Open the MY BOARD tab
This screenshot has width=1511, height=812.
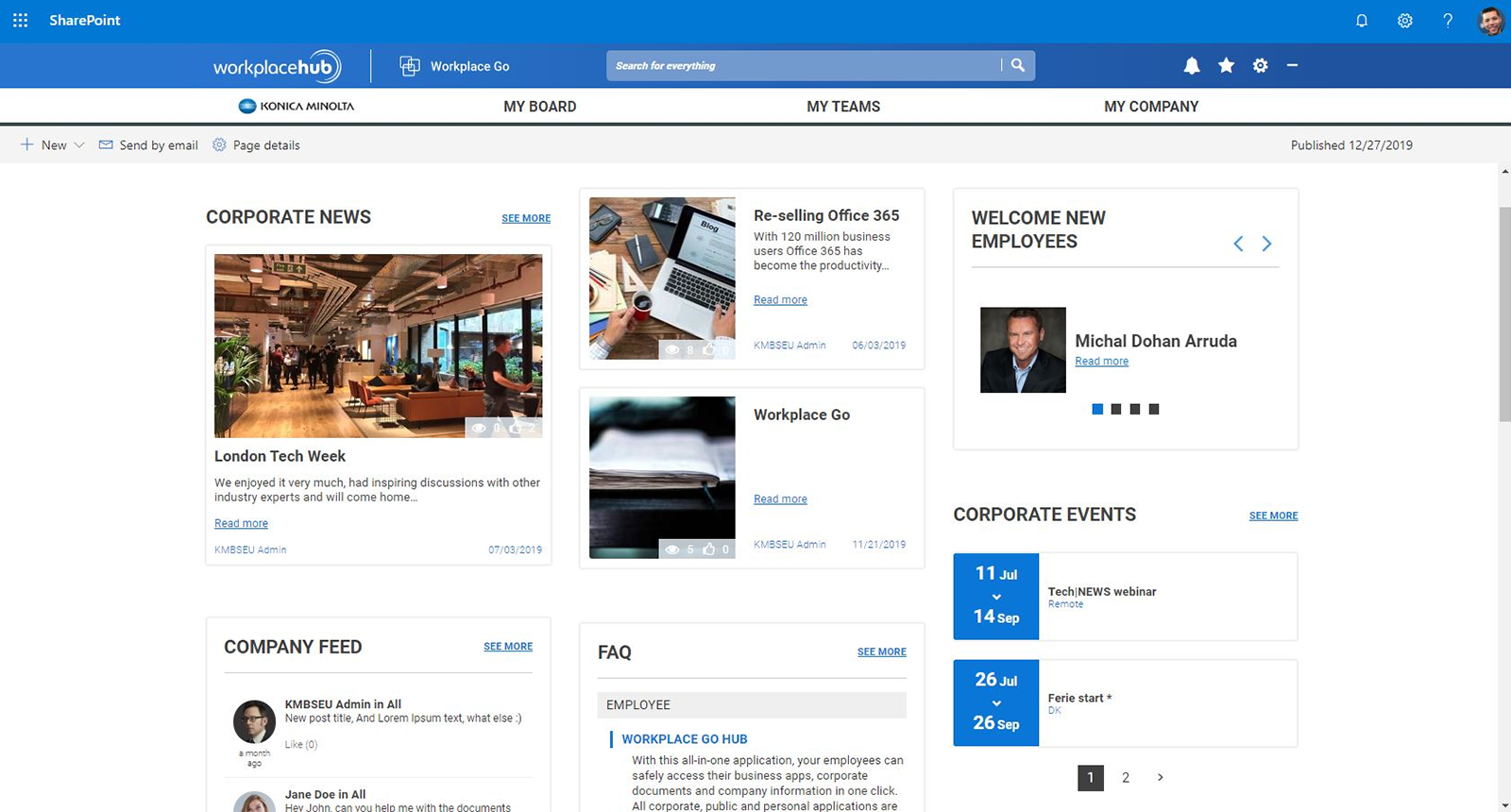pos(540,107)
